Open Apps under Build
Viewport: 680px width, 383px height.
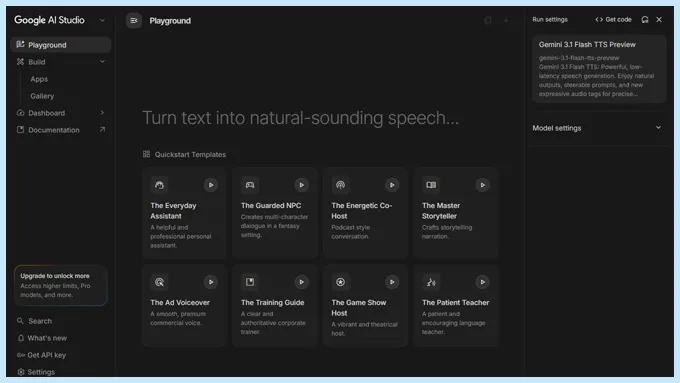click(x=39, y=79)
